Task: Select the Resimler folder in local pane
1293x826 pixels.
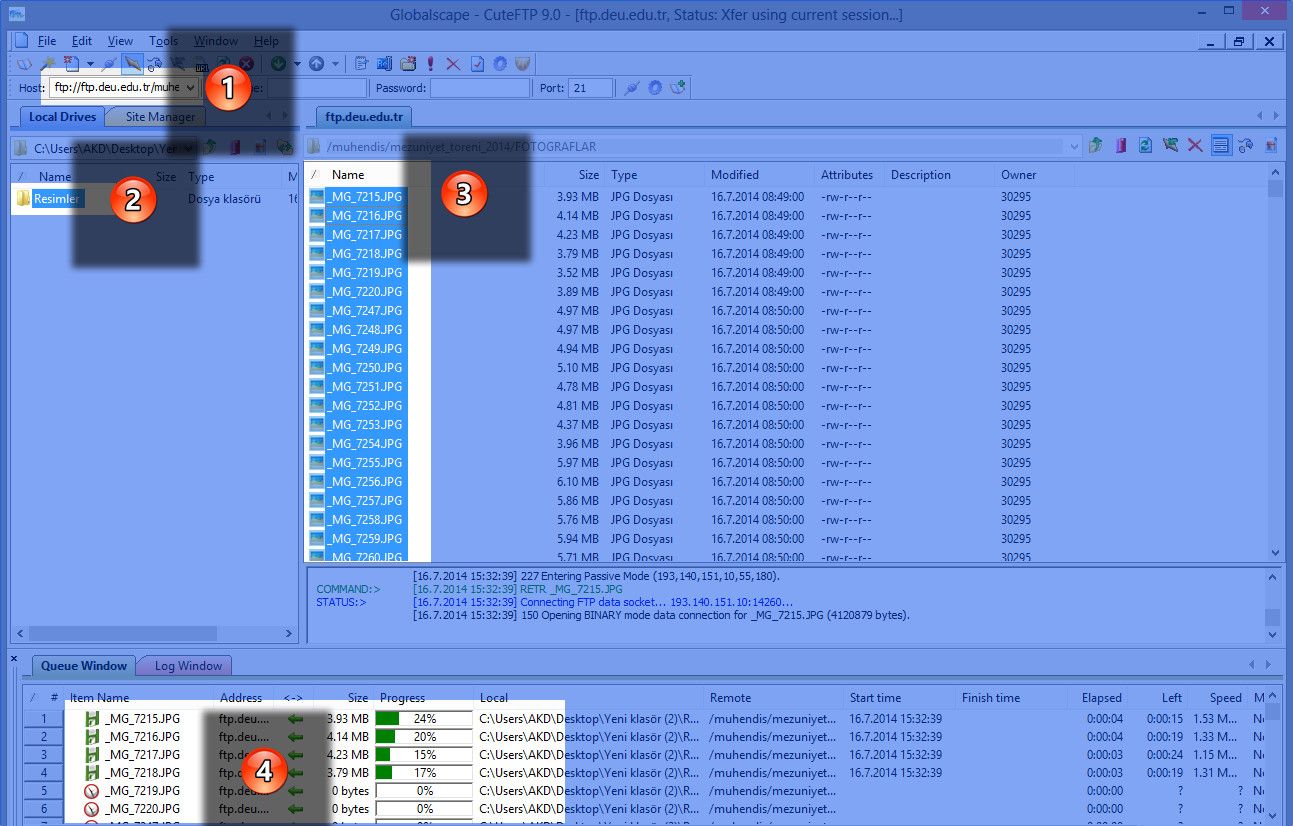Action: 57,198
